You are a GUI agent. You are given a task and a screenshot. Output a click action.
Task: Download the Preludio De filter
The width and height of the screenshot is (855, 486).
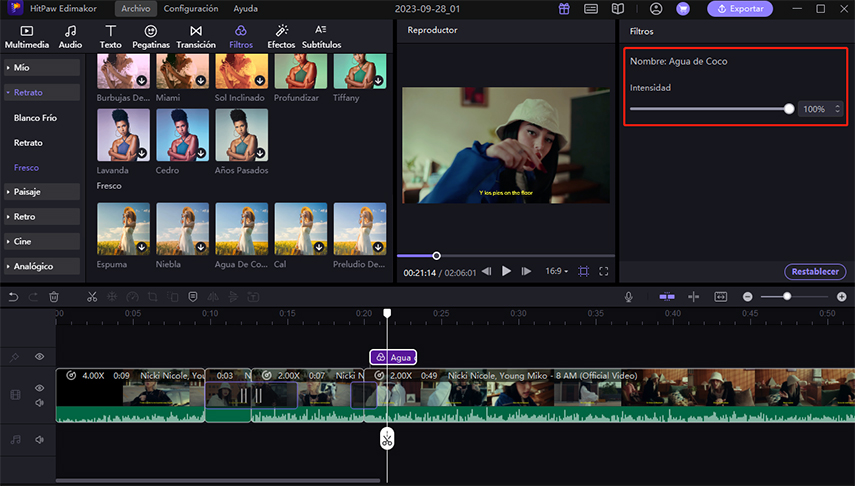point(378,247)
